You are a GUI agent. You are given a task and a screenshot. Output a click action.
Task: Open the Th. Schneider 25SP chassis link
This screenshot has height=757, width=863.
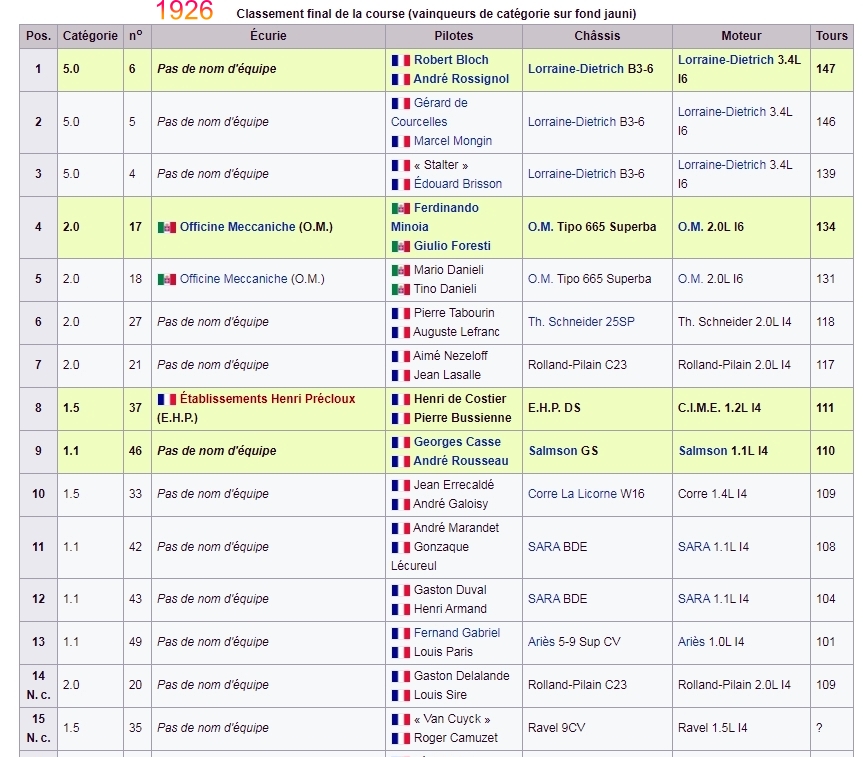point(581,322)
